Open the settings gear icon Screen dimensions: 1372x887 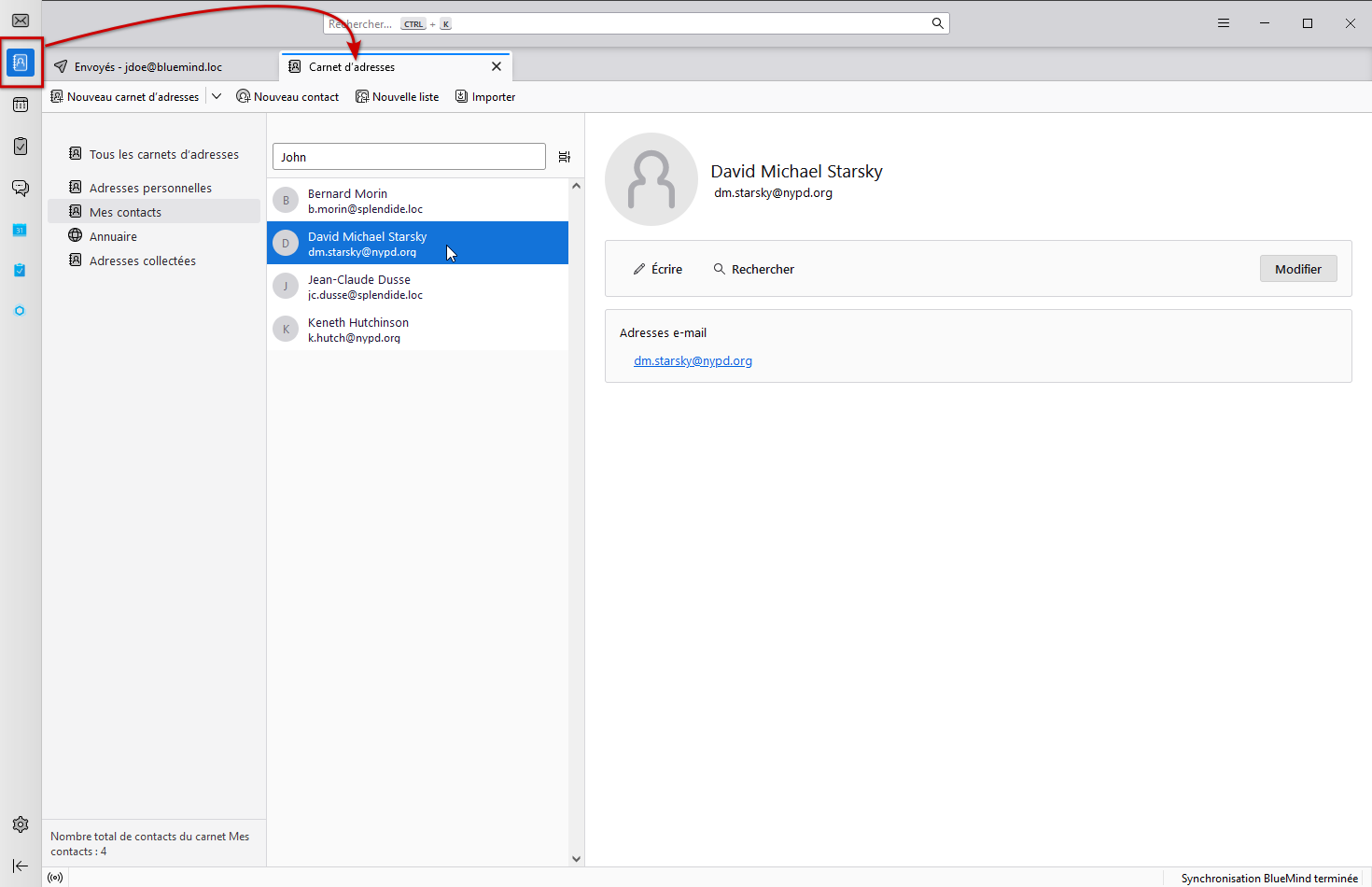point(21,824)
